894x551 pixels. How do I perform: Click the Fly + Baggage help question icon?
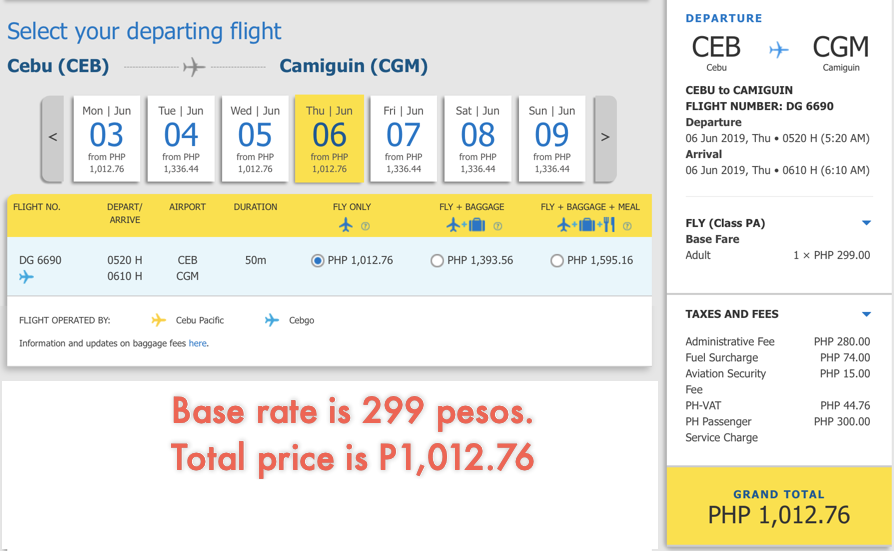click(497, 226)
